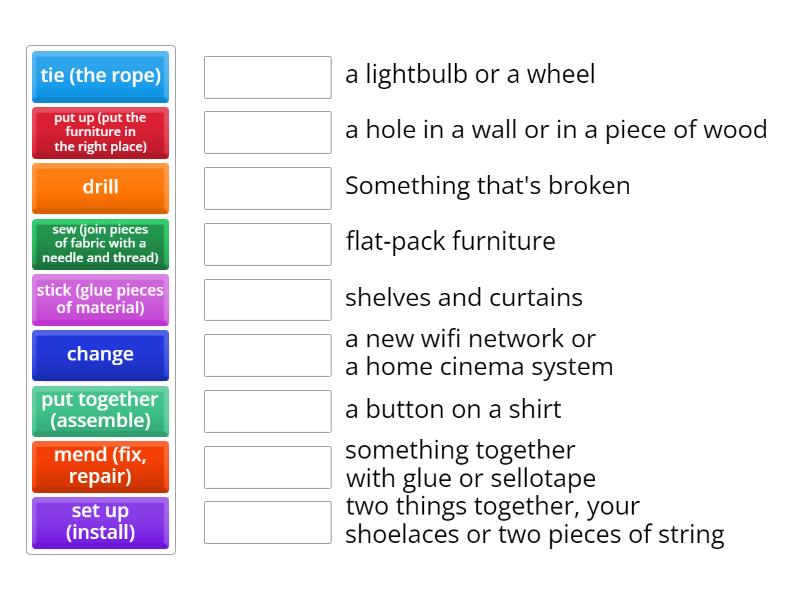
Task: Select the box beside 'a button on a shirt'
Action: pyautogui.click(x=266, y=411)
